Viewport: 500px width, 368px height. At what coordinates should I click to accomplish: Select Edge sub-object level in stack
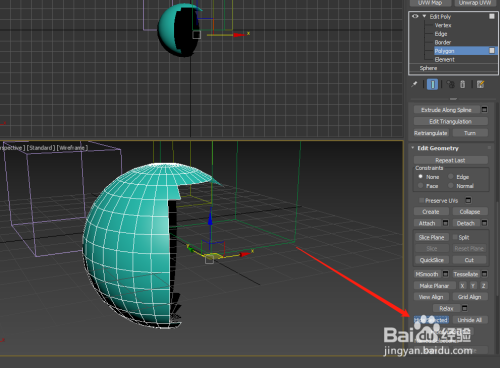pyautogui.click(x=441, y=34)
